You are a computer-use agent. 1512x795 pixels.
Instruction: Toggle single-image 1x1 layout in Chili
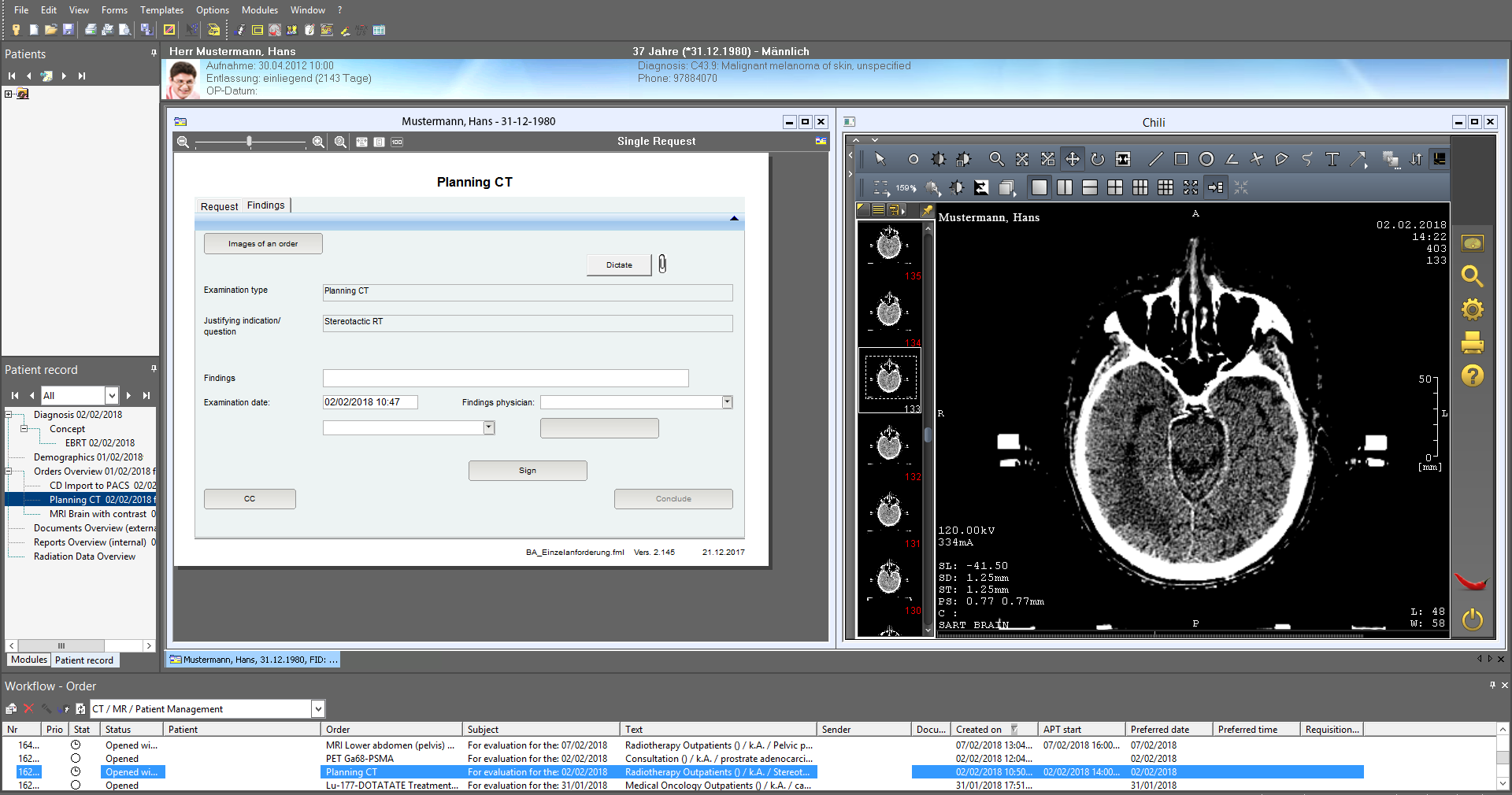pos(1039,187)
